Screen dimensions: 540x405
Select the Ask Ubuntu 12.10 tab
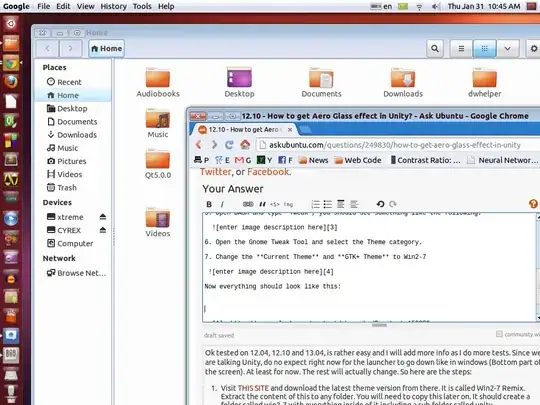point(244,129)
